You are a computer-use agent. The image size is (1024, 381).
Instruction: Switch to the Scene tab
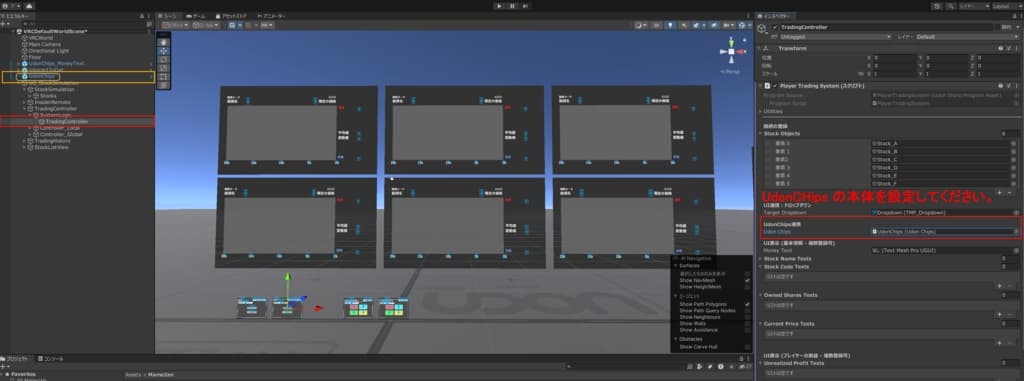point(167,16)
